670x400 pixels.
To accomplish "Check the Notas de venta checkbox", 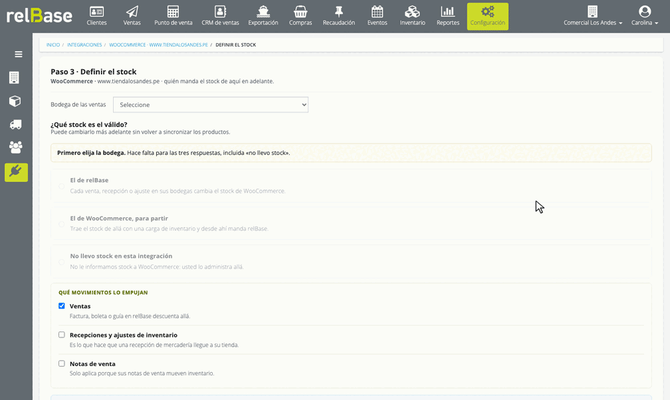I will point(62,364).
